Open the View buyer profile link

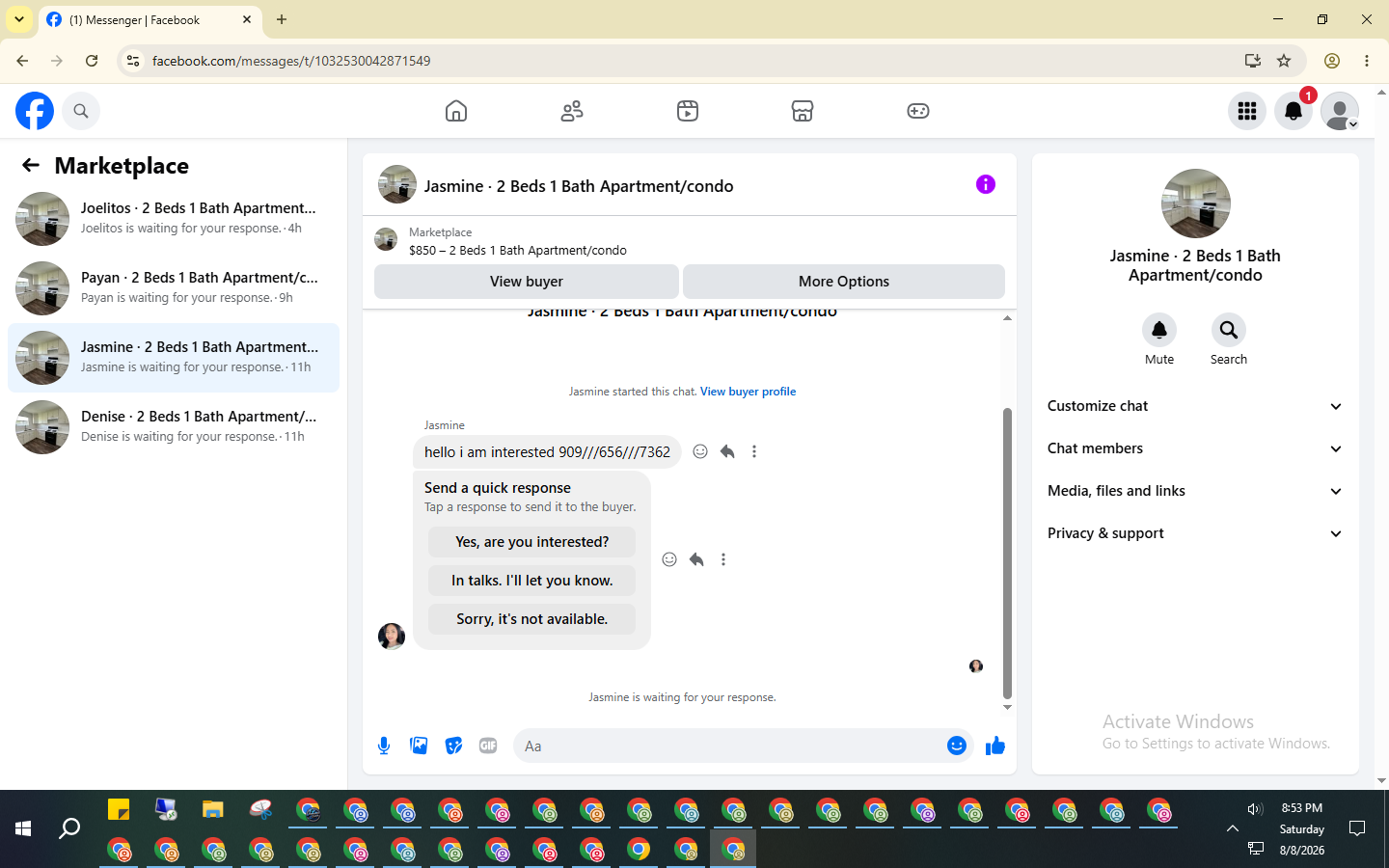tap(748, 392)
